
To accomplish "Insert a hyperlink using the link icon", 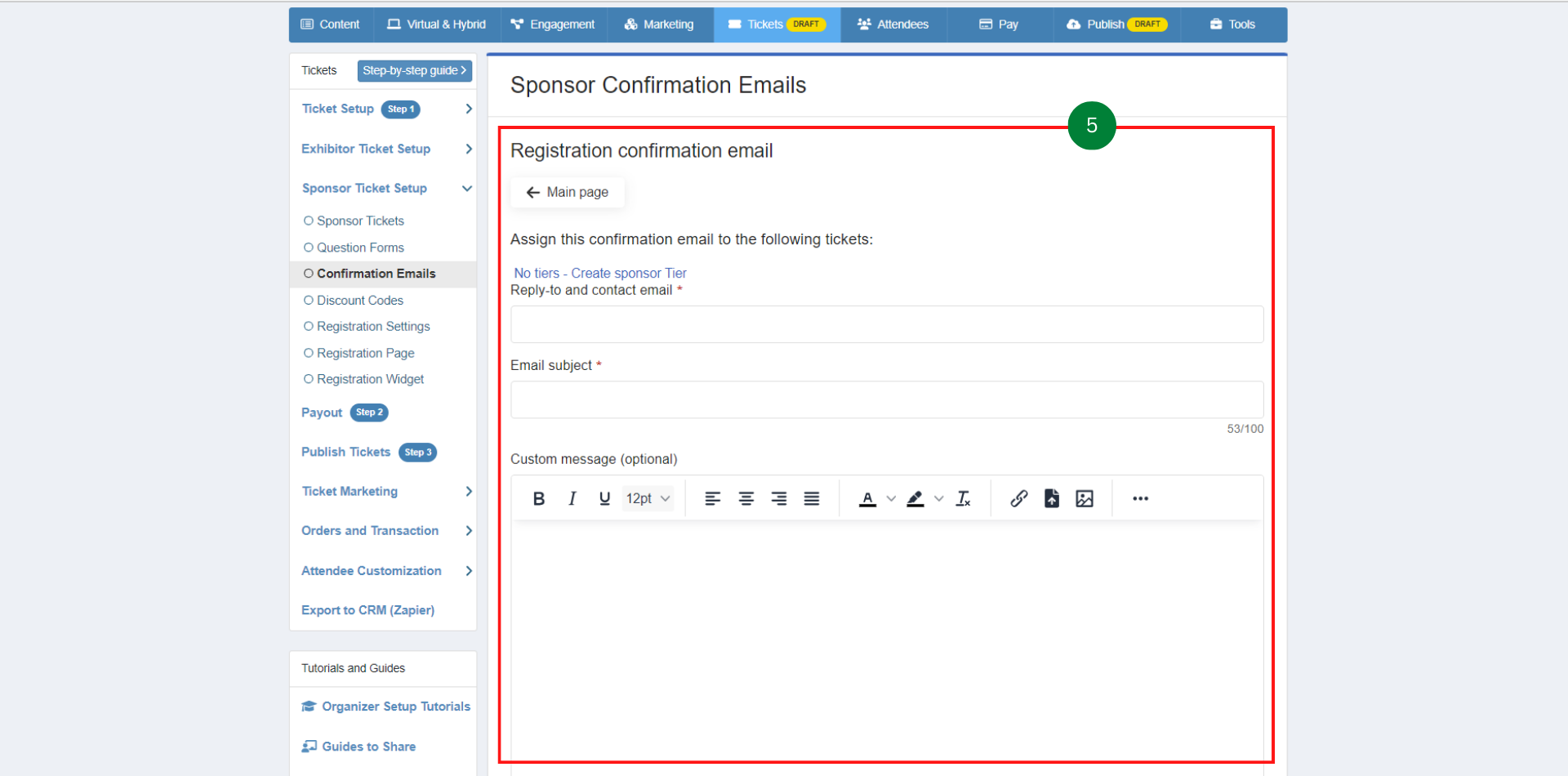I will coord(1018,498).
